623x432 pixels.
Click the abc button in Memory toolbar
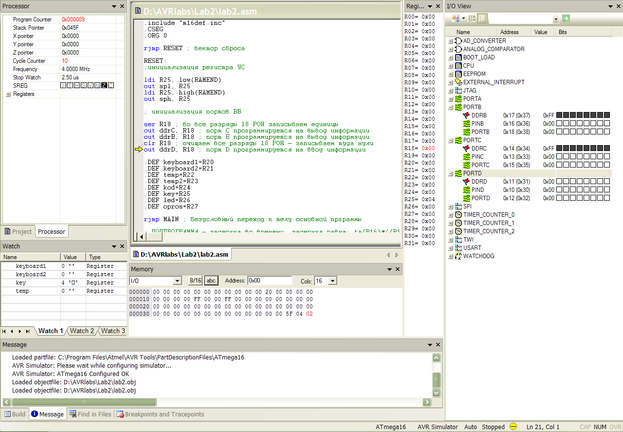[212, 281]
